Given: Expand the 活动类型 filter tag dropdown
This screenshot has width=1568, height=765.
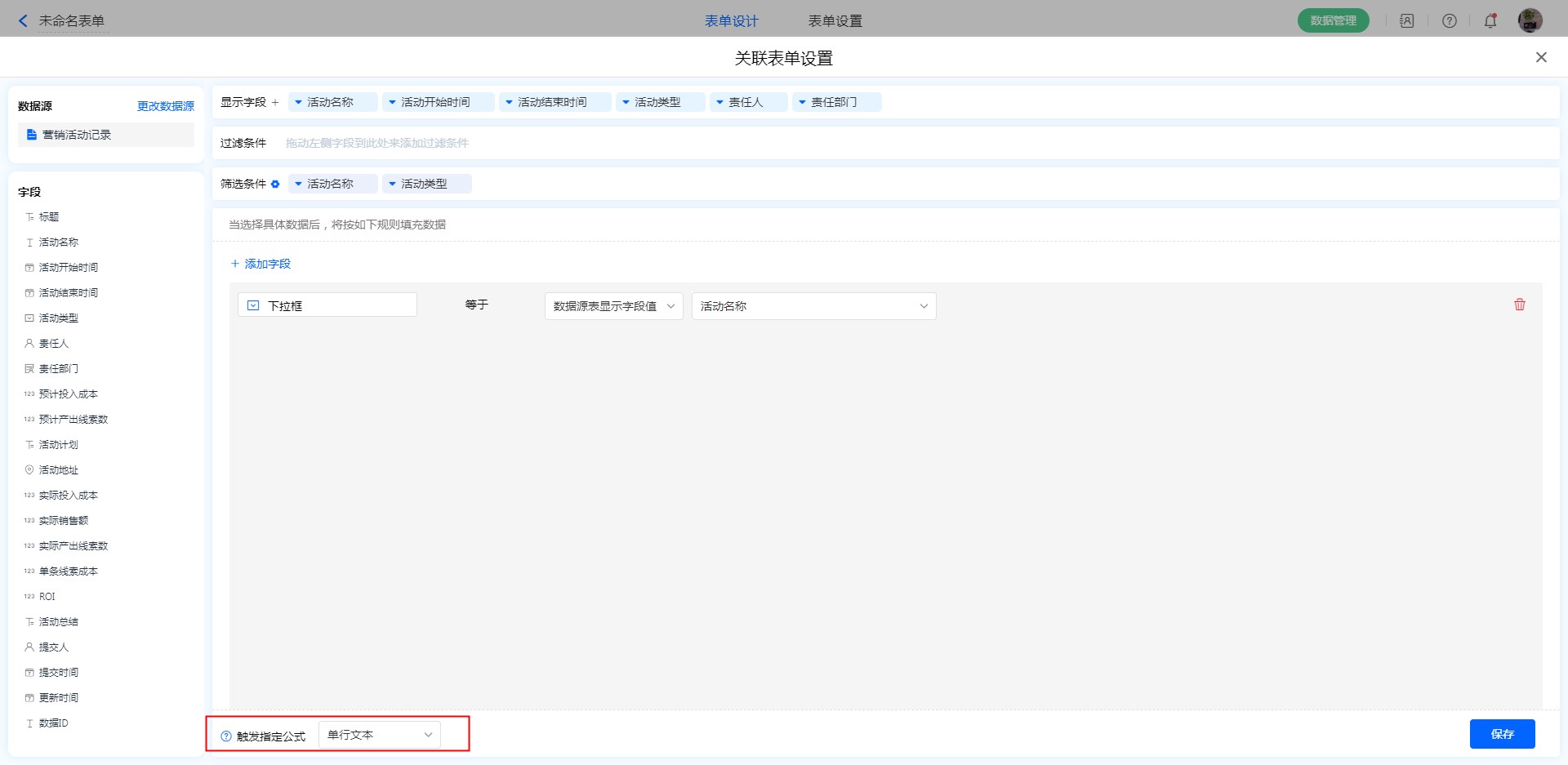Looking at the screenshot, I should click(x=393, y=185).
